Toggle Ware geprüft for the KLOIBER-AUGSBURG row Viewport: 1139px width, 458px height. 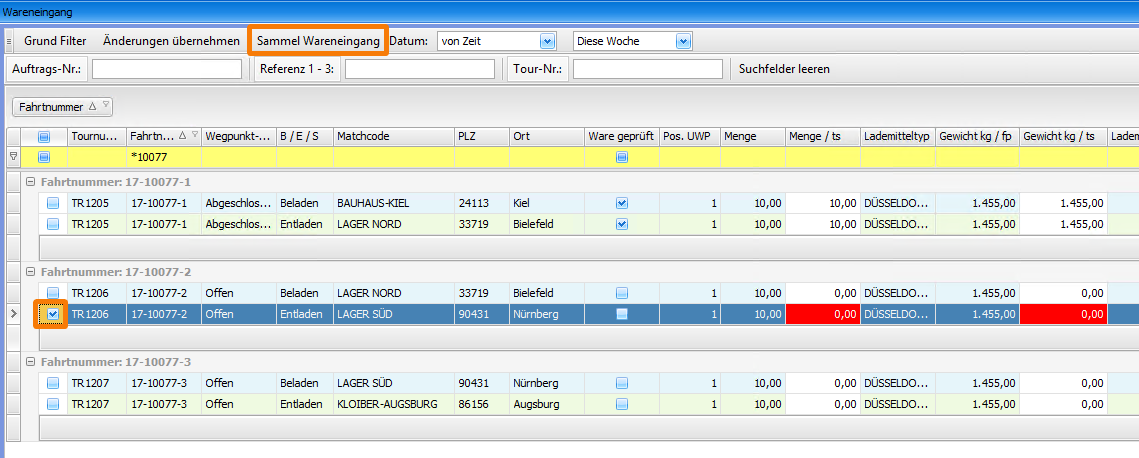click(x=621, y=404)
